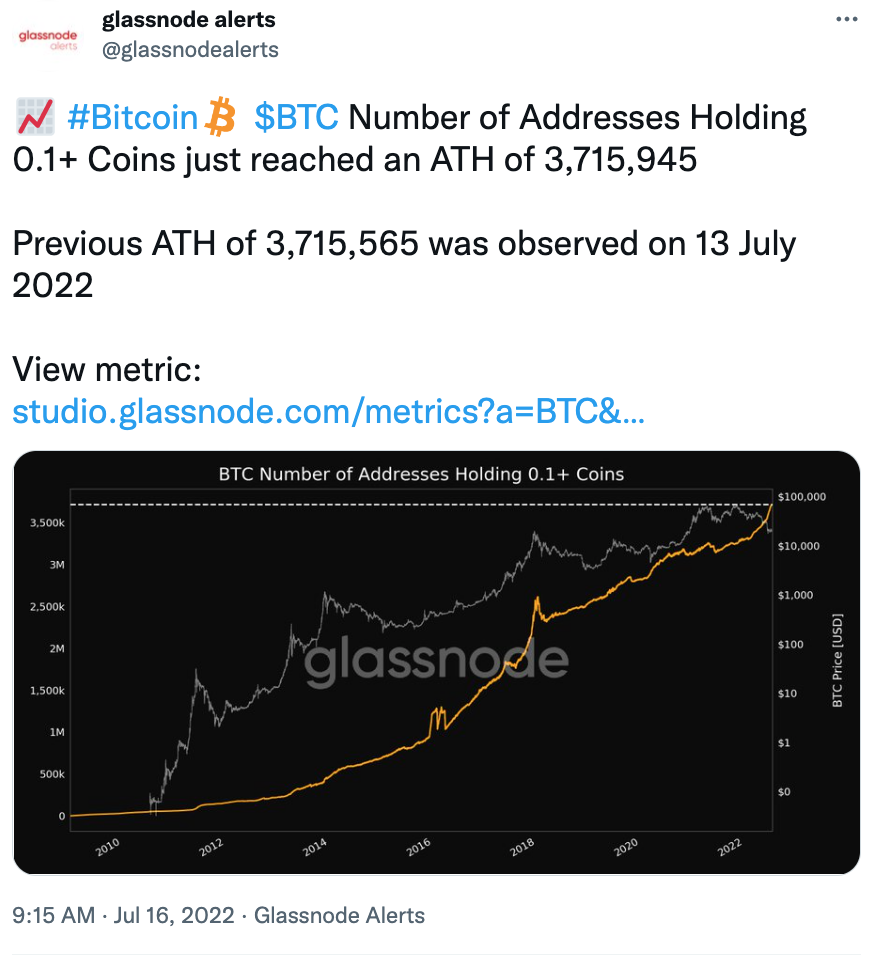Screen dimensions: 880x980
Task: Click the 2018 label on the x-axis
Action: 520,845
